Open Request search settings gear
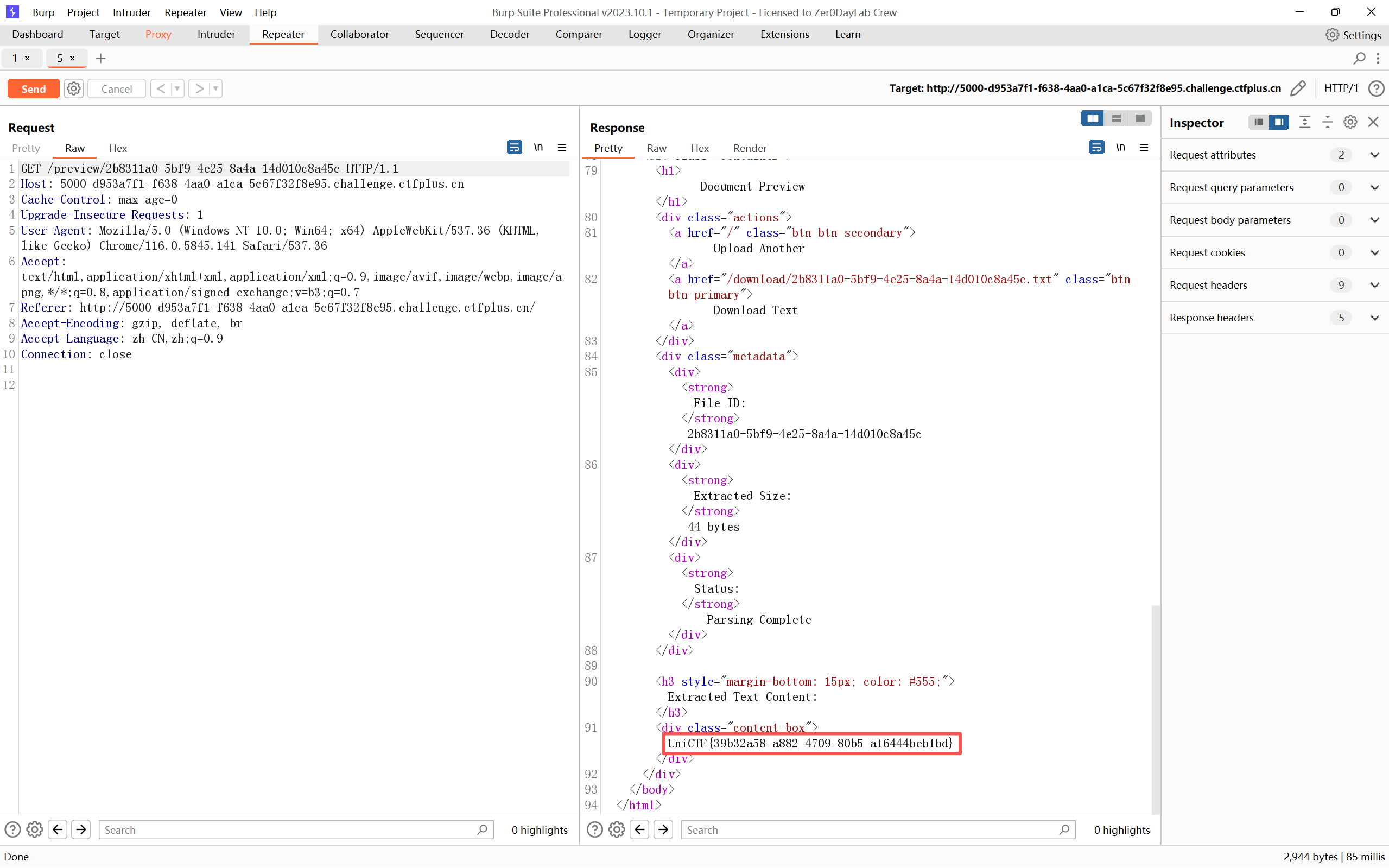The width and height of the screenshot is (1389, 868). (x=34, y=829)
